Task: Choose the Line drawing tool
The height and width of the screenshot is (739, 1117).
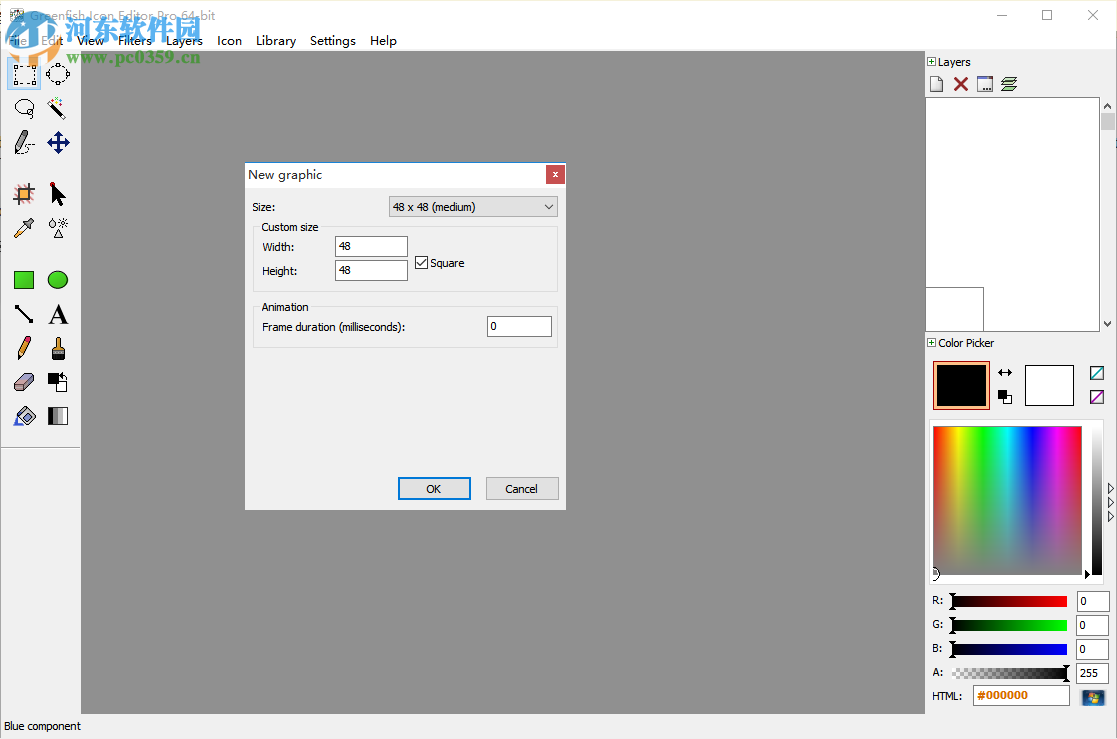Action: (24, 314)
